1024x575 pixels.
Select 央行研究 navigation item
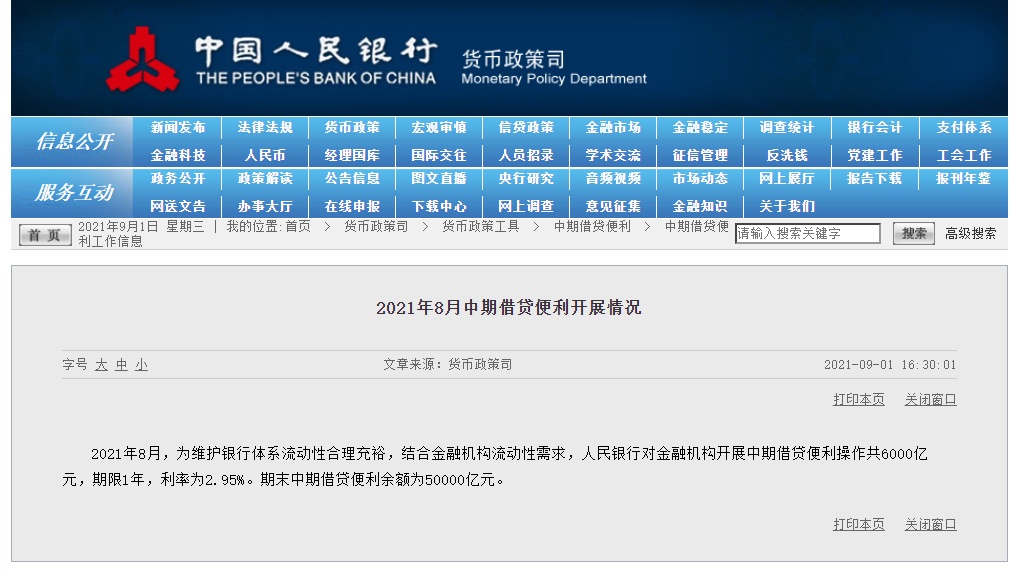coord(526,178)
